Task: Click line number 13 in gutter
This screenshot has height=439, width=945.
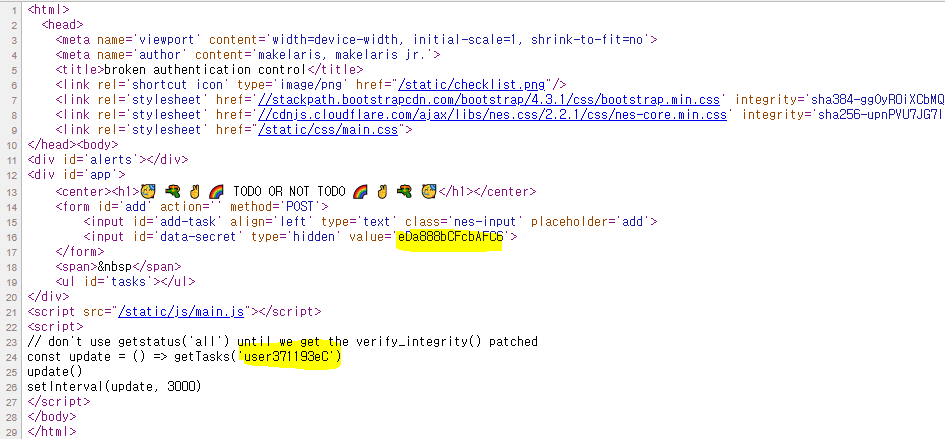Action: 11,192
